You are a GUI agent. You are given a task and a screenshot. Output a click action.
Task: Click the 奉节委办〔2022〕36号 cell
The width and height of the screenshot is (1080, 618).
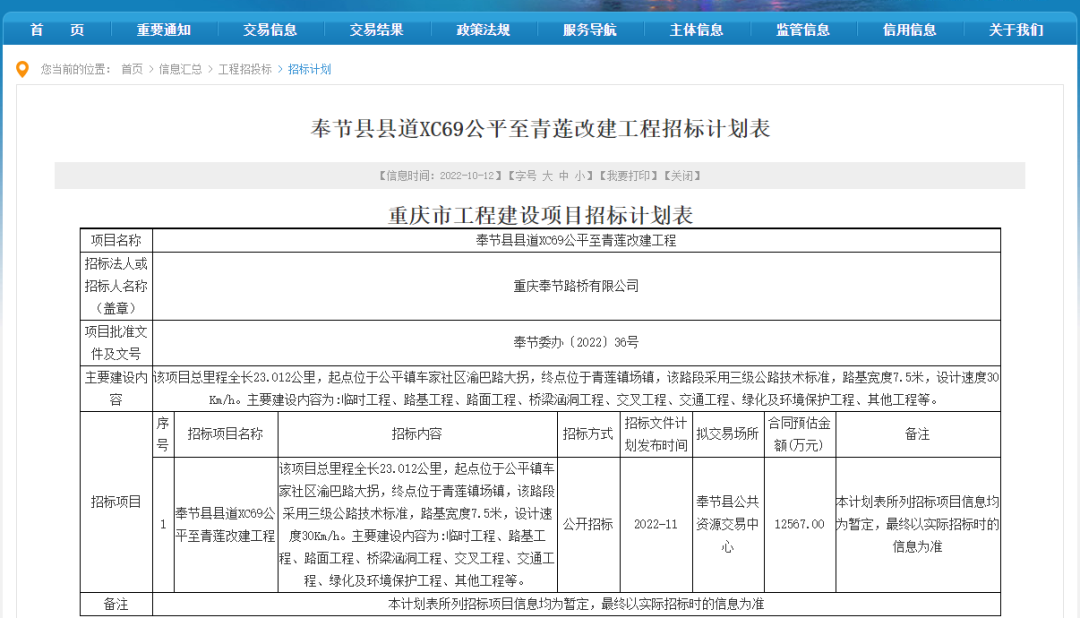576,342
